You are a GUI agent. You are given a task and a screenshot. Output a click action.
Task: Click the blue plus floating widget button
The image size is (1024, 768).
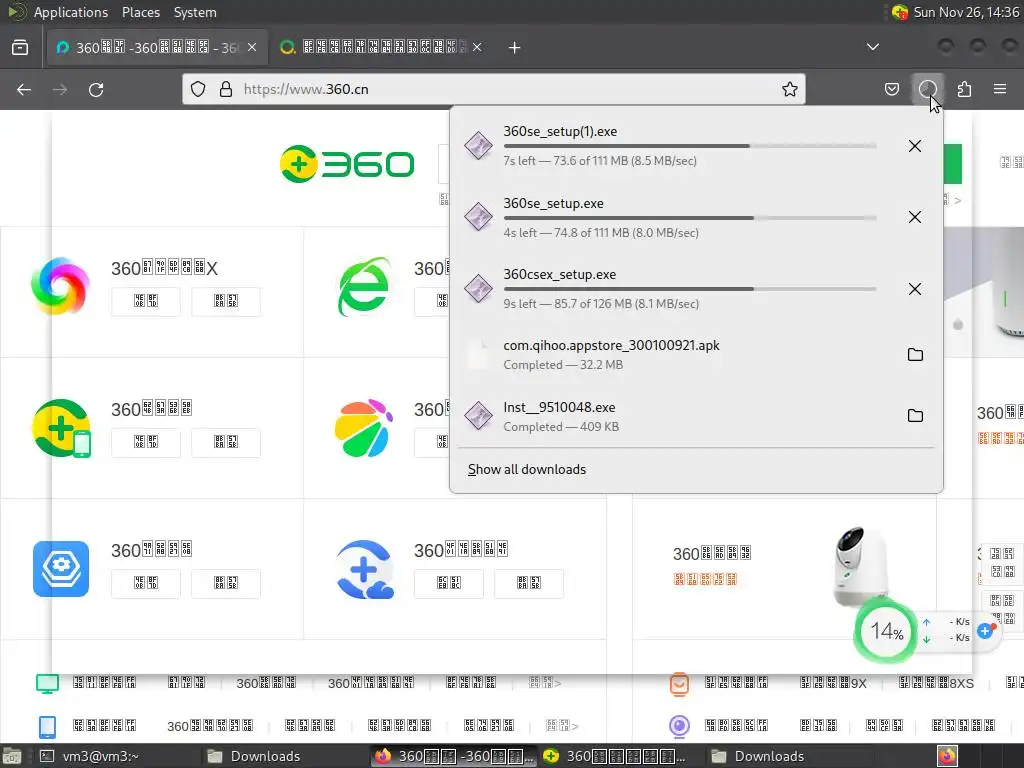point(985,631)
